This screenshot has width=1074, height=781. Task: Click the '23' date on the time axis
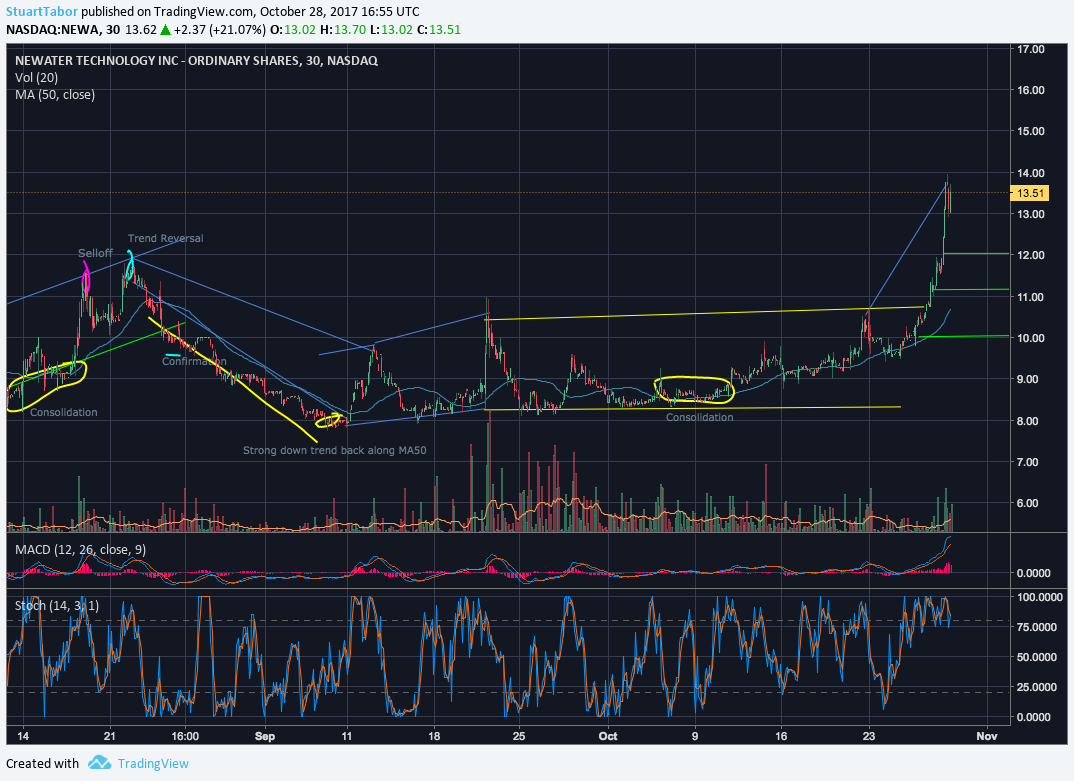coord(869,736)
